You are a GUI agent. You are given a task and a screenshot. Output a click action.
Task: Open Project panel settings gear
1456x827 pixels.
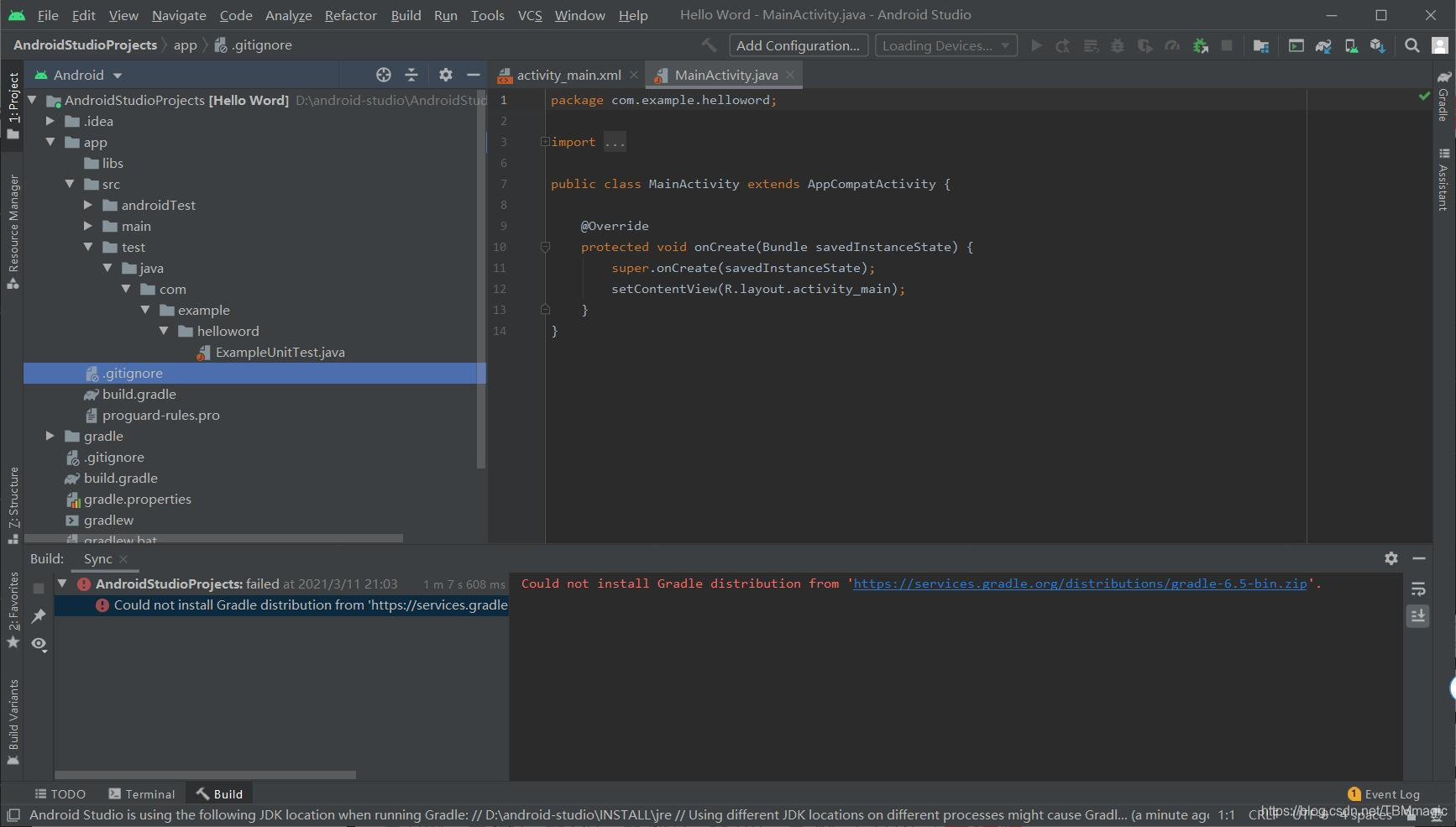[x=446, y=75]
